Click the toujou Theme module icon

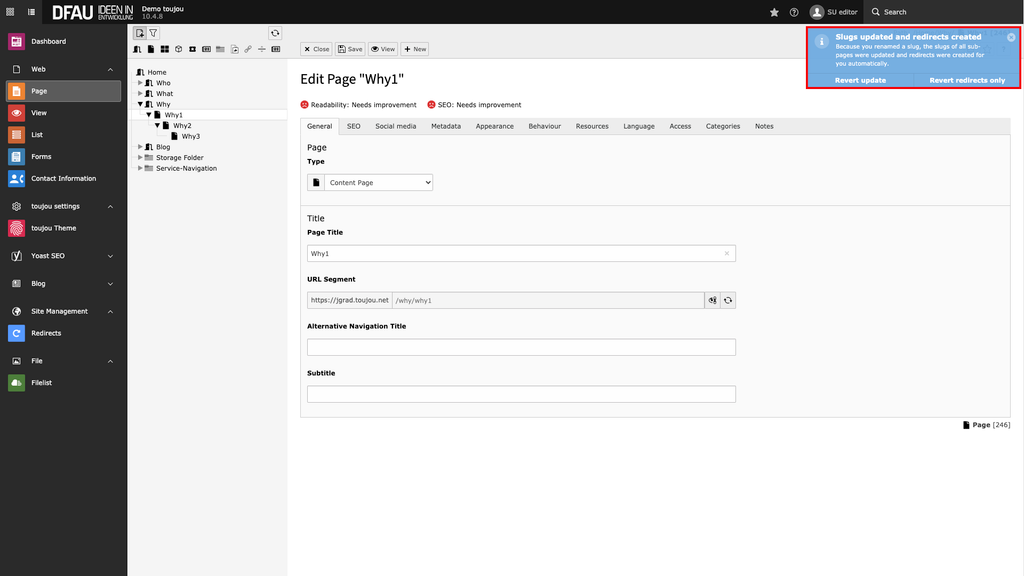click(16, 228)
